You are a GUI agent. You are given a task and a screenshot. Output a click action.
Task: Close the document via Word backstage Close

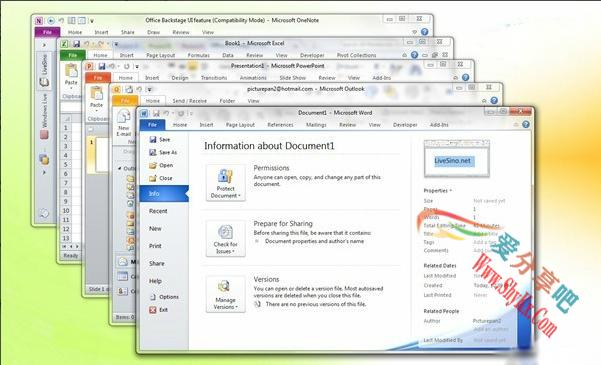161,178
